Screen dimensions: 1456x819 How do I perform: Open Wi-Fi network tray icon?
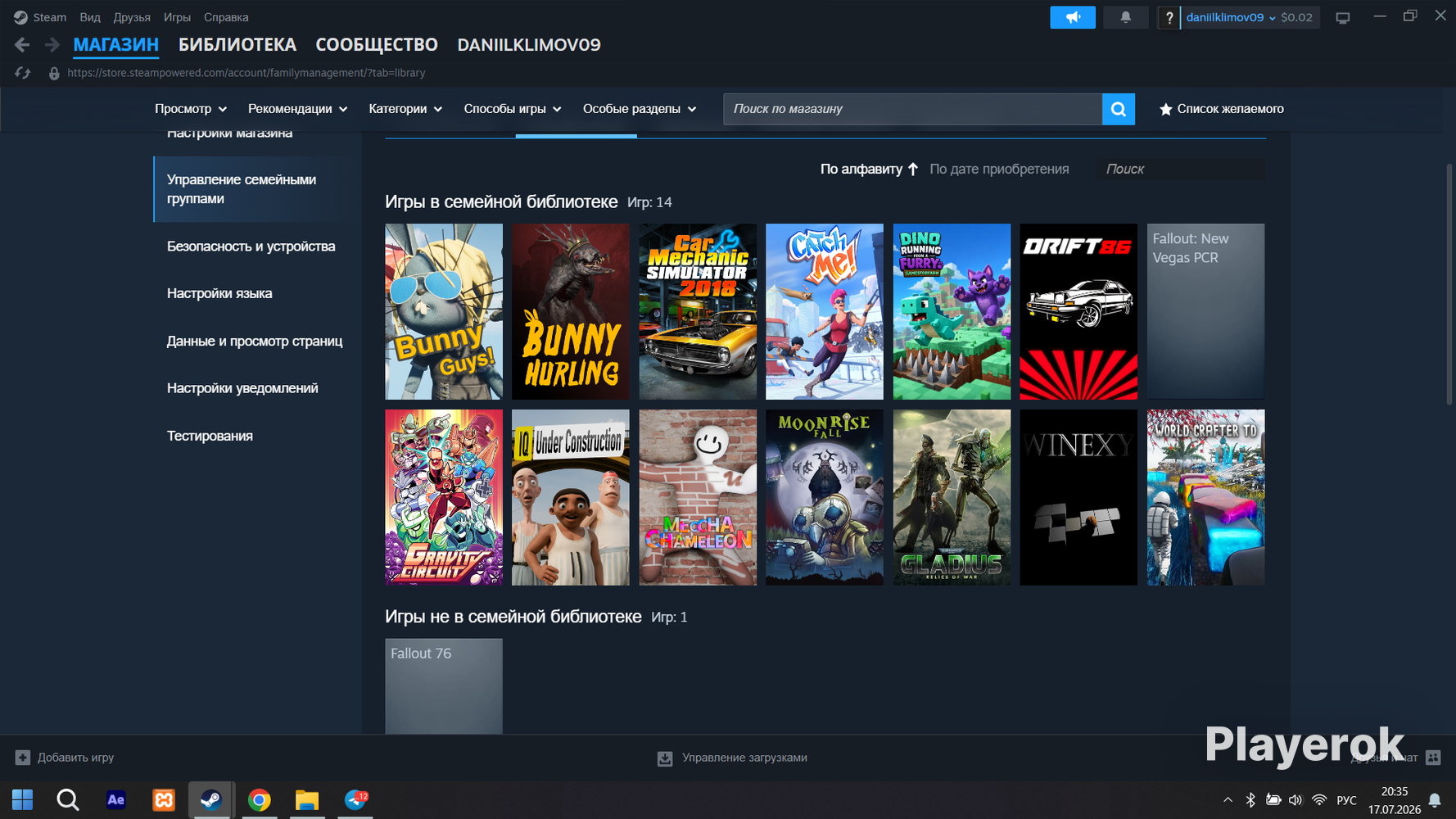click(x=1319, y=800)
